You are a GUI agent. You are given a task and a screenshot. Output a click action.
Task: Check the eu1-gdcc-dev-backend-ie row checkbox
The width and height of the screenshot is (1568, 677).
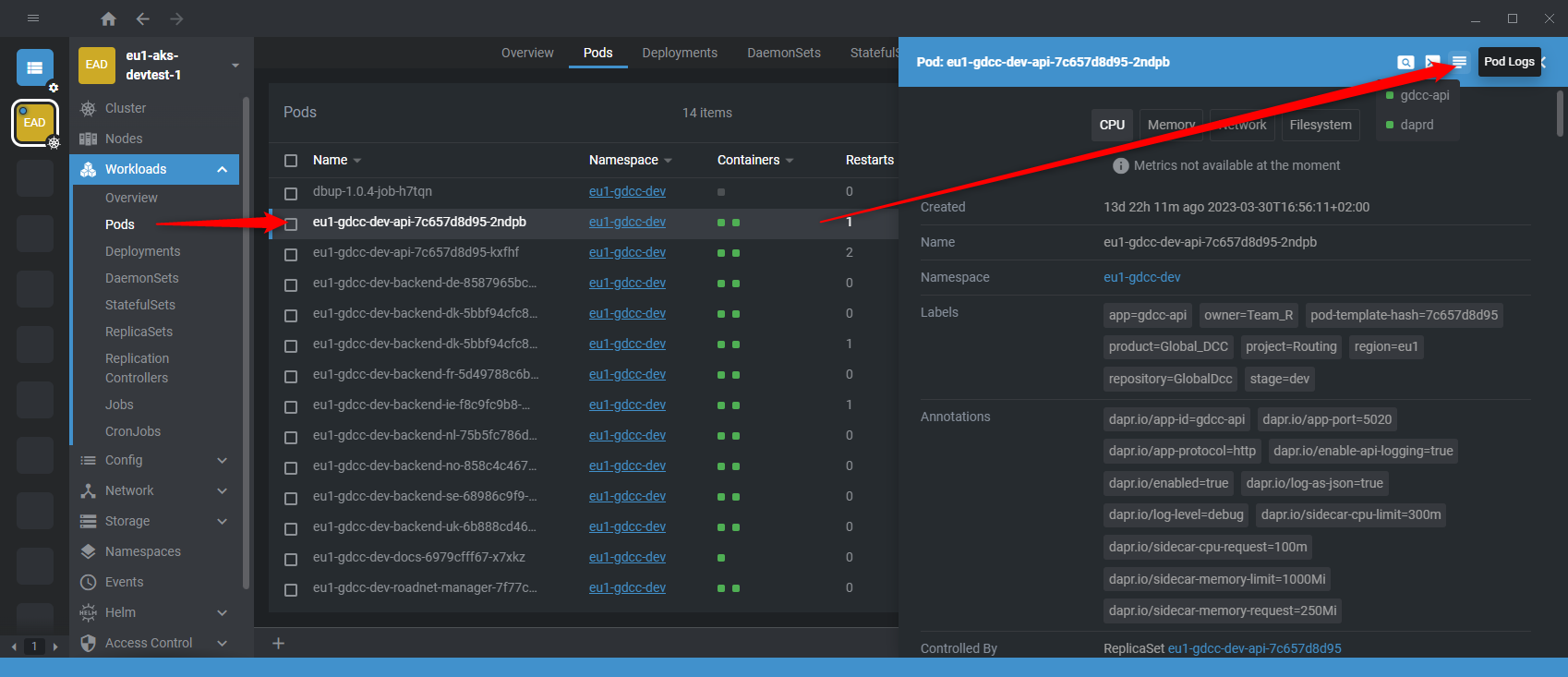coord(291,406)
